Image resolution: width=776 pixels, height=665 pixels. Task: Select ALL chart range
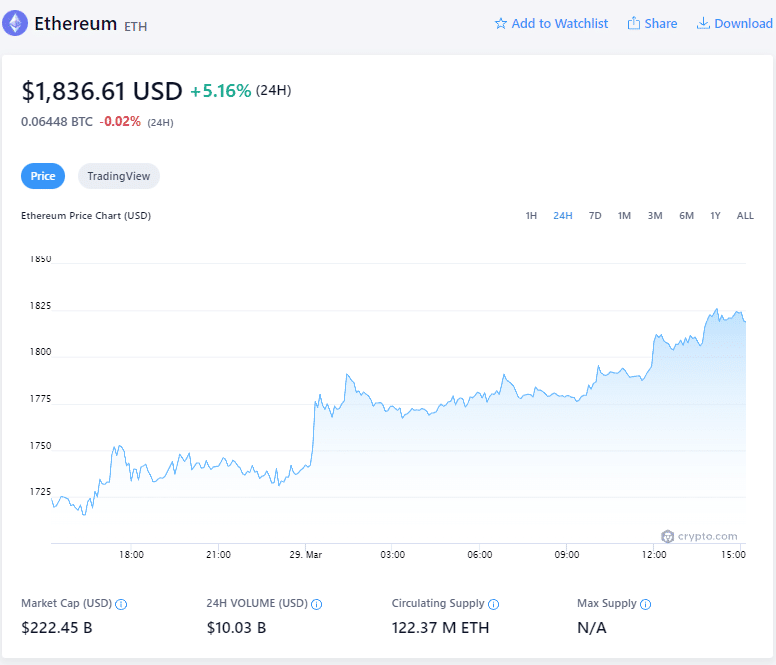pos(745,216)
